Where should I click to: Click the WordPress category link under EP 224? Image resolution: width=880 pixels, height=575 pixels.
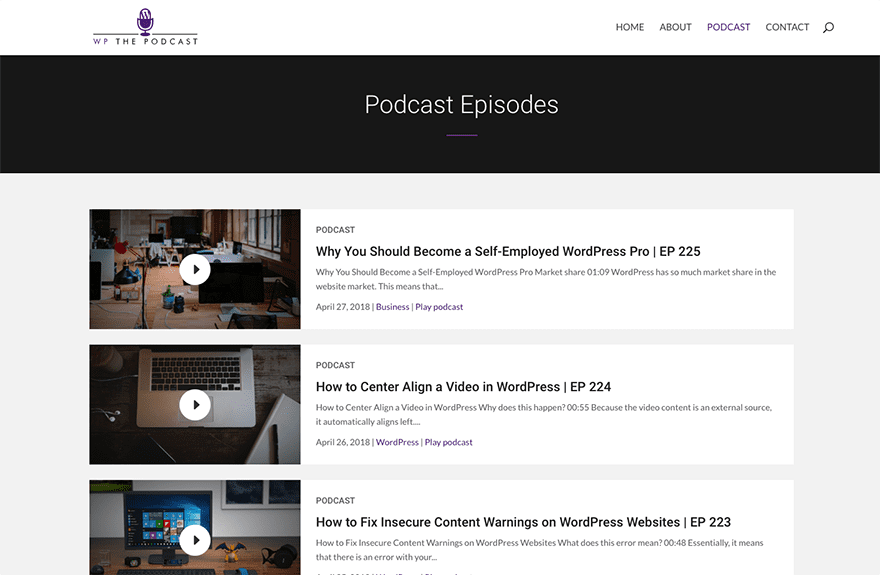coord(397,442)
